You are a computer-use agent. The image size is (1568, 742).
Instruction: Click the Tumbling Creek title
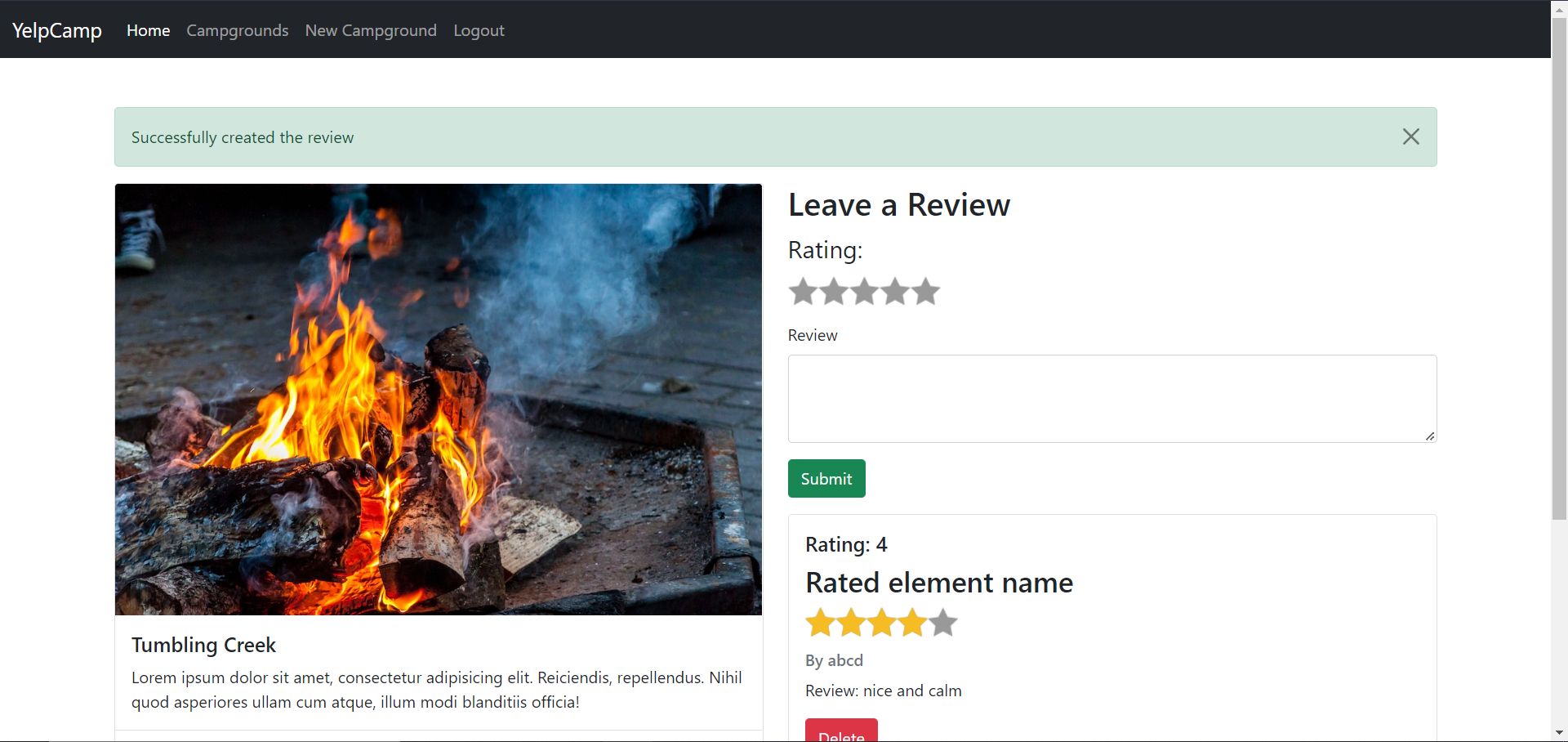204,645
